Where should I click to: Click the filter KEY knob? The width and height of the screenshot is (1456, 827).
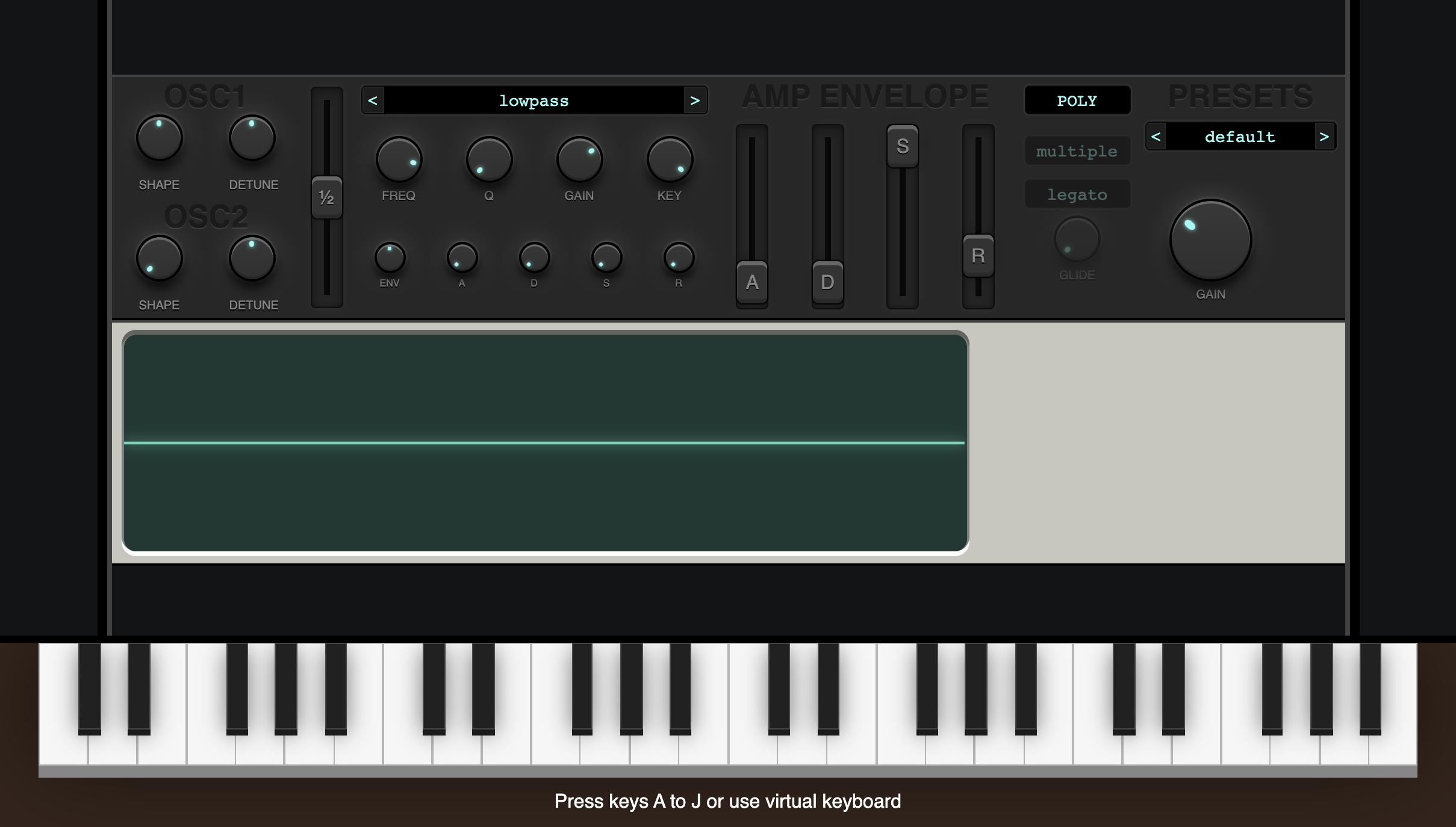(670, 160)
